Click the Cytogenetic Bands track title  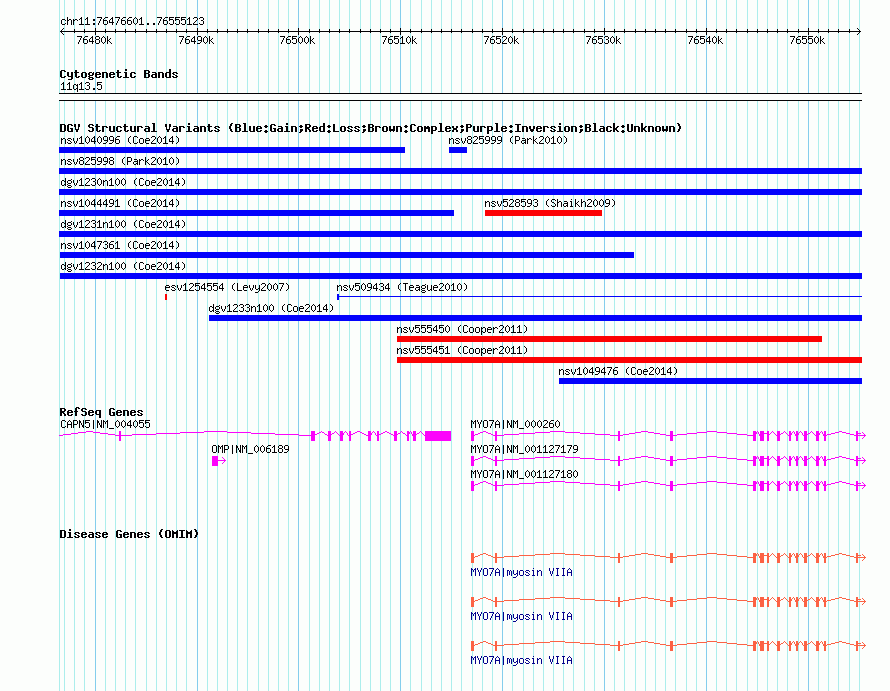click(119, 74)
